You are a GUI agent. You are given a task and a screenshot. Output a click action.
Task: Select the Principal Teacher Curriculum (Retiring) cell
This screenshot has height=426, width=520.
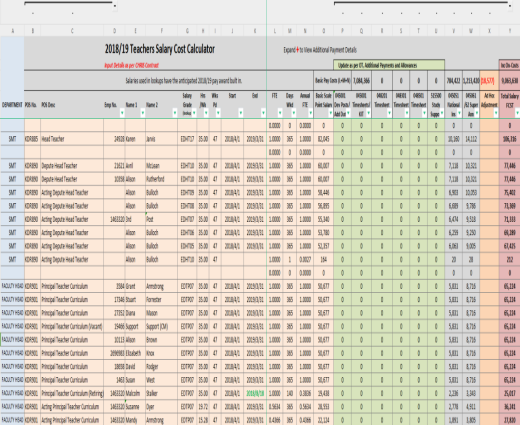pos(72,393)
